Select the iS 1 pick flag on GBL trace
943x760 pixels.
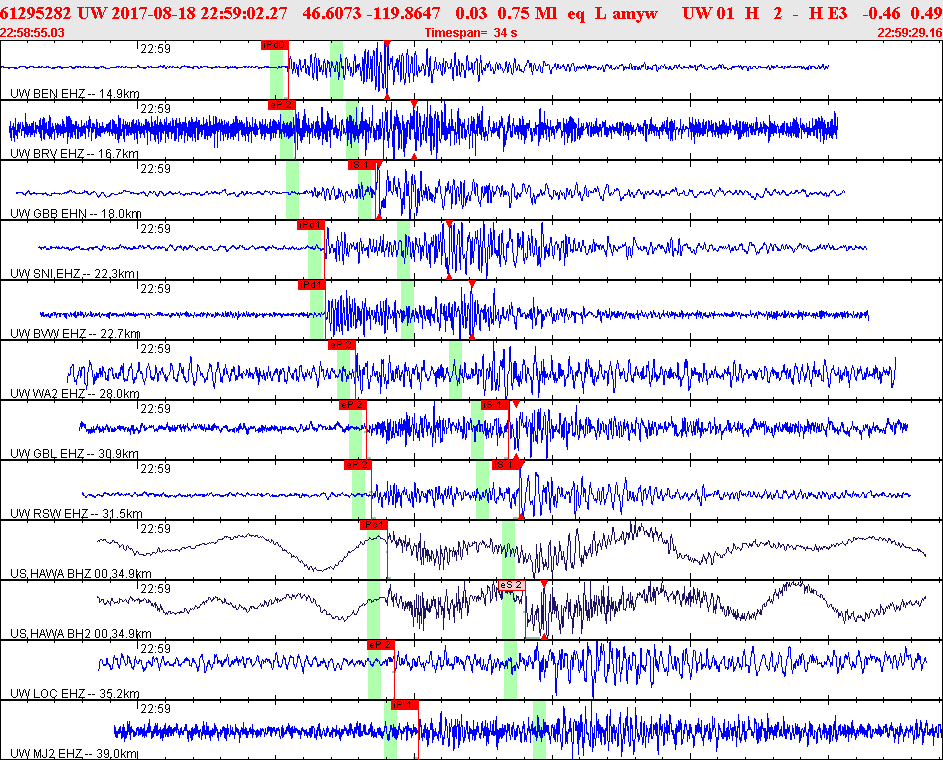coord(495,405)
